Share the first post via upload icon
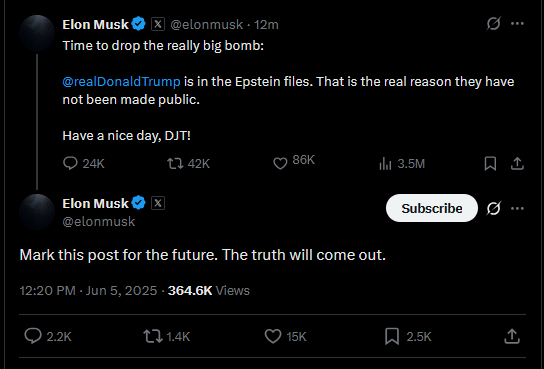Viewport: 544px width, 369px height. 517,163
